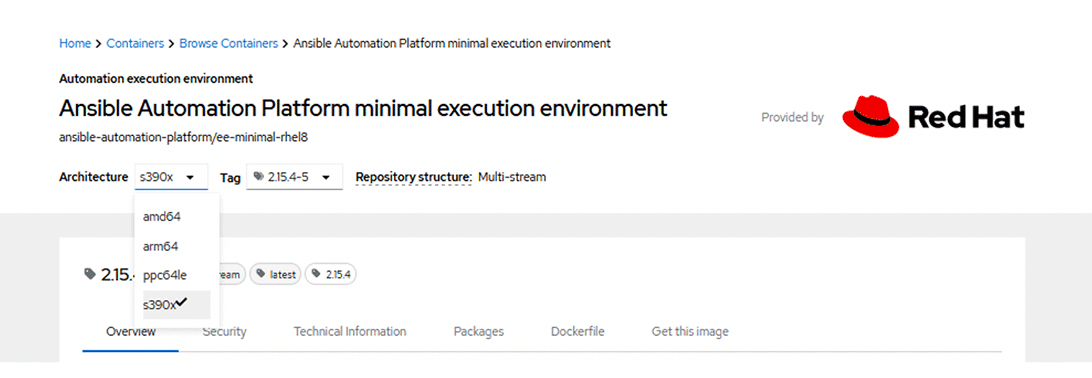Click the Red Hat fedora logo
1092x378 pixels.
point(871,116)
